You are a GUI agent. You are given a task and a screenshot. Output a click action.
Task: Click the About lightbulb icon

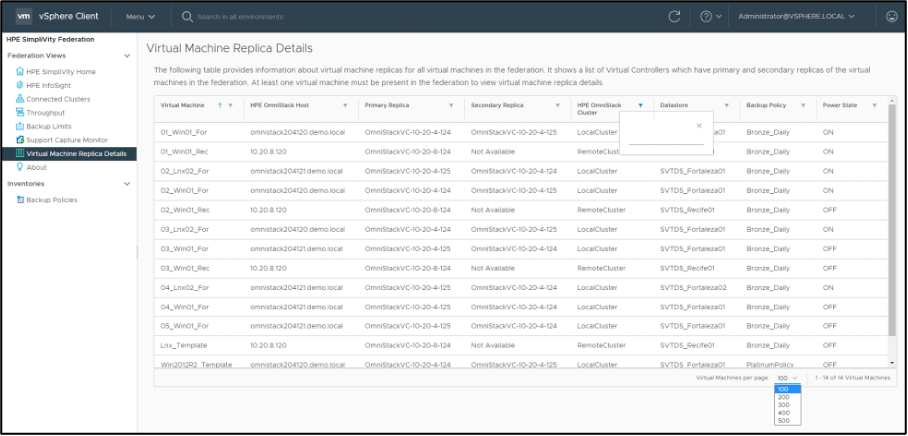[20, 167]
